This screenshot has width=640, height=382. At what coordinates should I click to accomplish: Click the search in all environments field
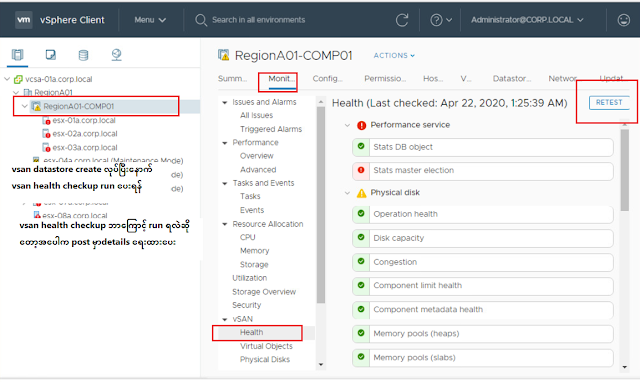pos(258,20)
